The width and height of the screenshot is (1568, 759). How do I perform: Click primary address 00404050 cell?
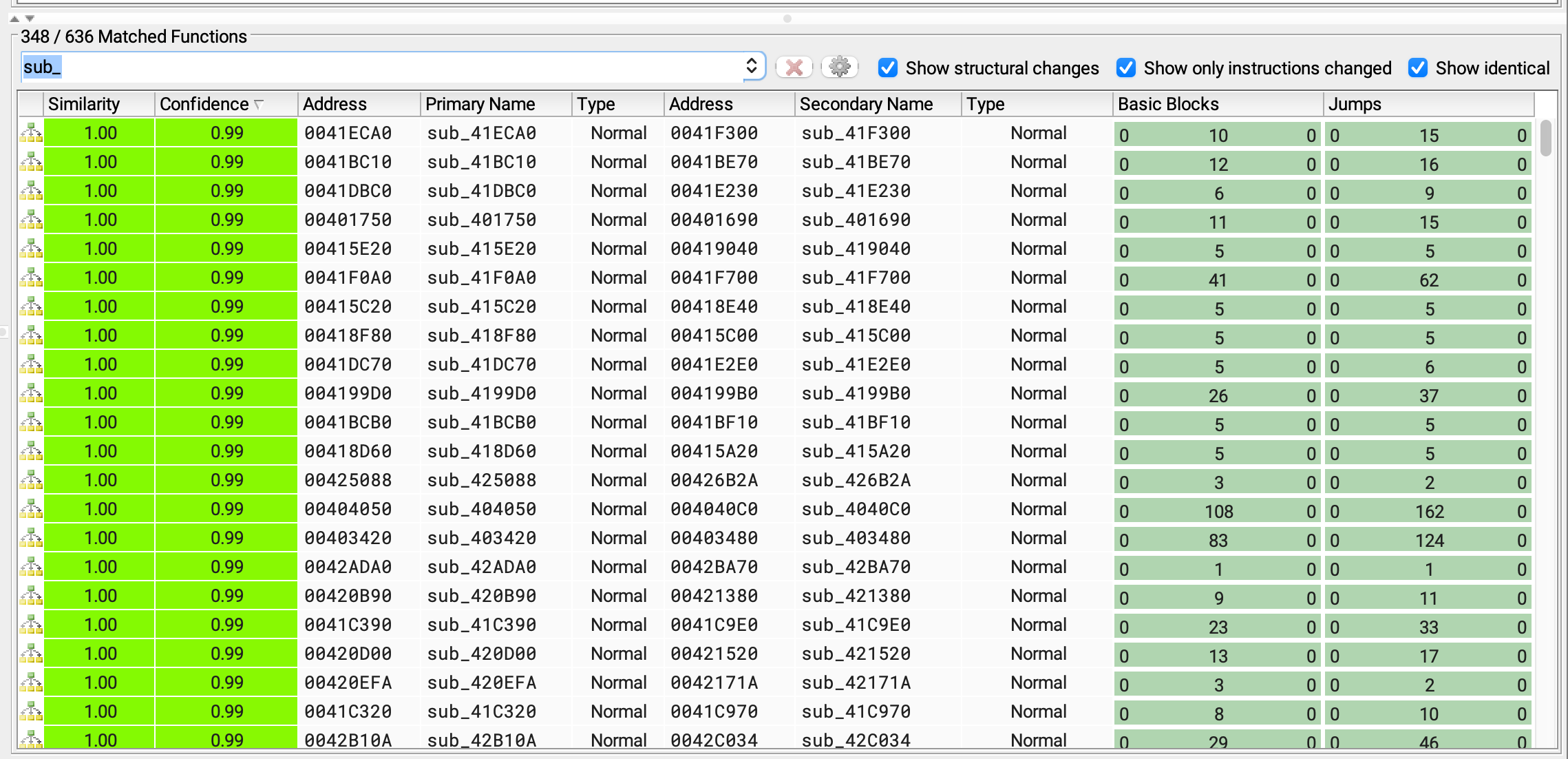[x=359, y=509]
